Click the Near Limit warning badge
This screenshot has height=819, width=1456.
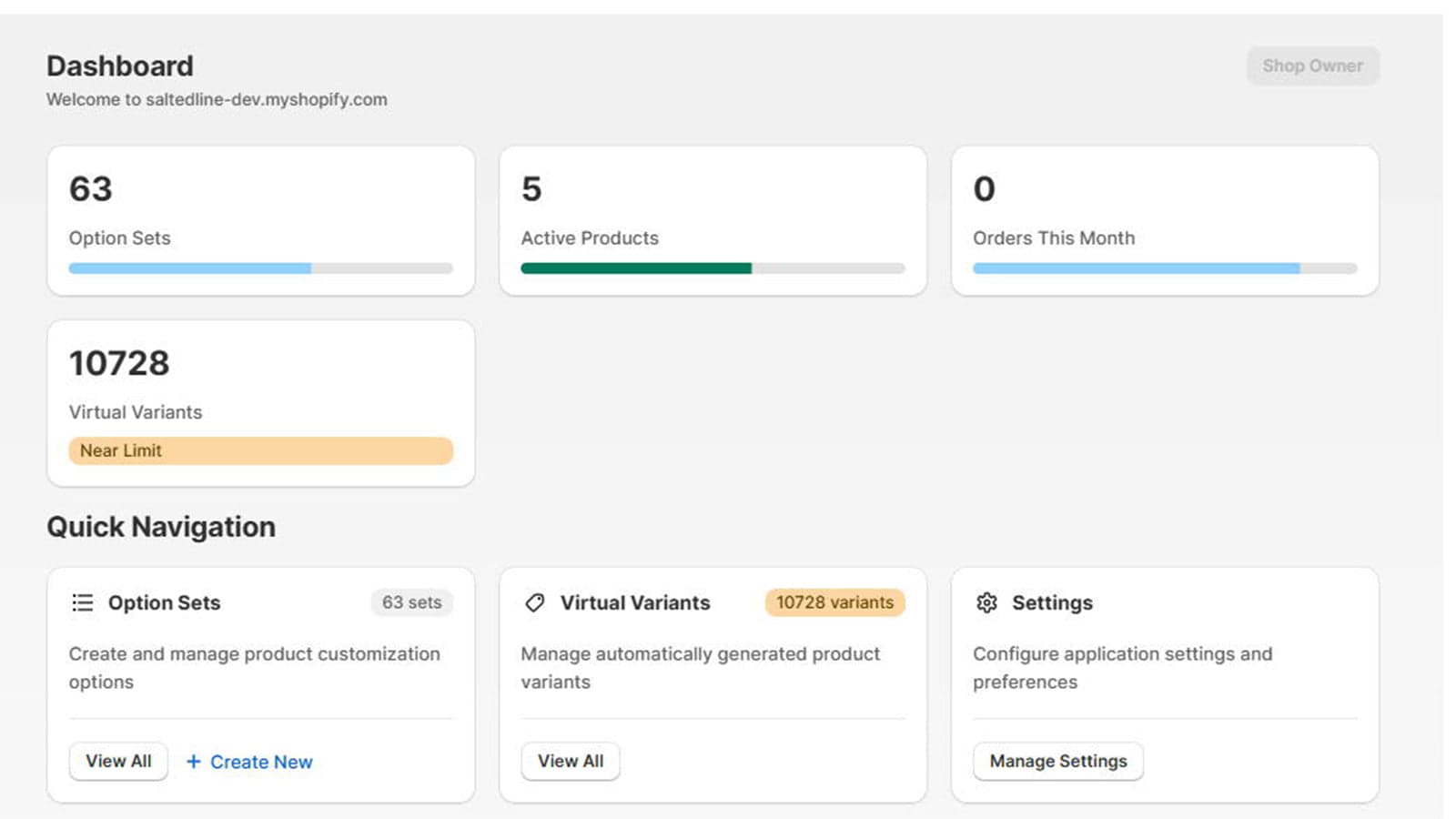tap(260, 450)
